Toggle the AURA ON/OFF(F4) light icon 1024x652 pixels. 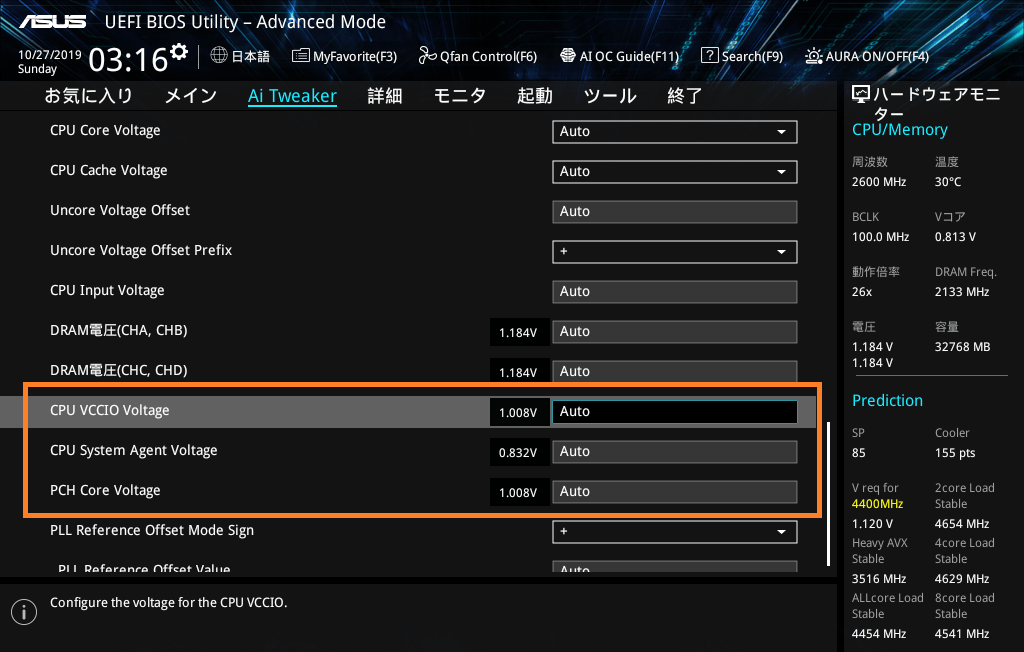[814, 56]
